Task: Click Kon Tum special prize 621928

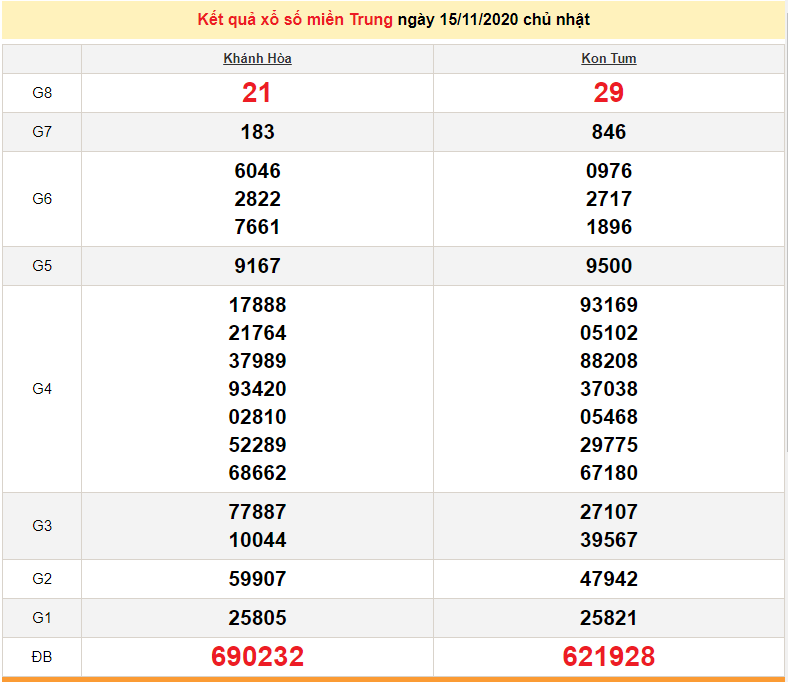Action: pos(608,657)
